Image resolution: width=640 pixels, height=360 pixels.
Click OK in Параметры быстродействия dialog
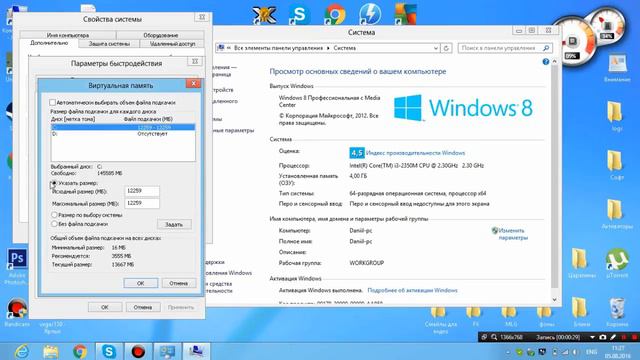[105, 307]
